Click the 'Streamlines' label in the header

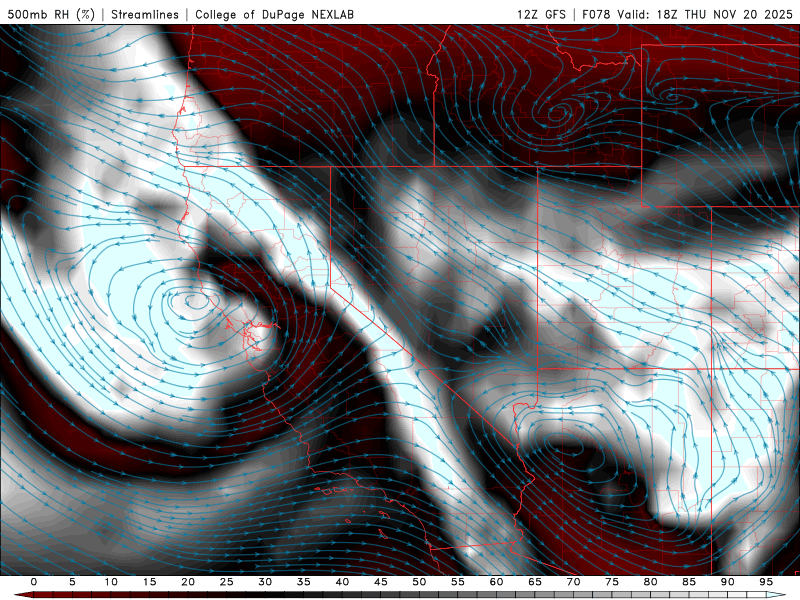[x=145, y=14]
